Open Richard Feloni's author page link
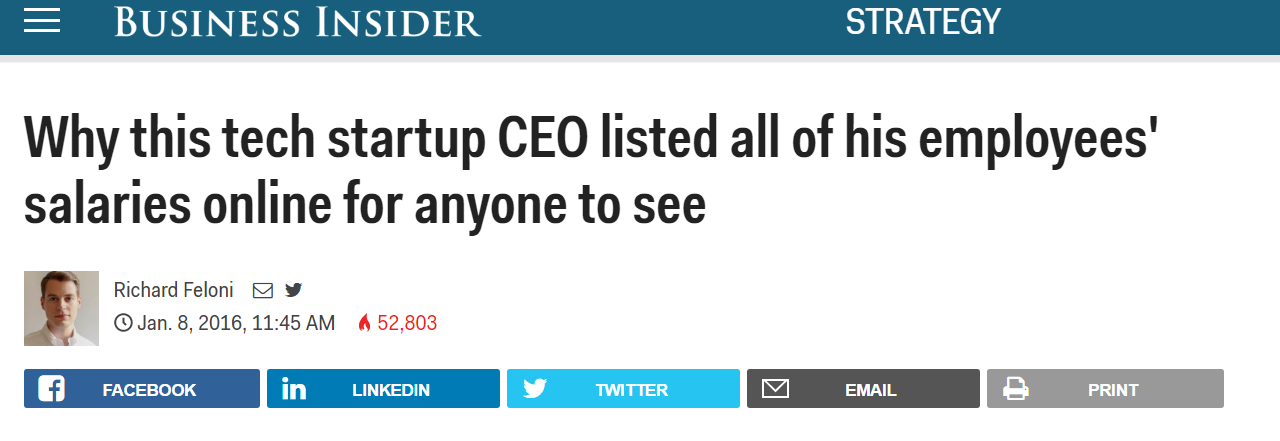1280x441 pixels. tap(173, 290)
